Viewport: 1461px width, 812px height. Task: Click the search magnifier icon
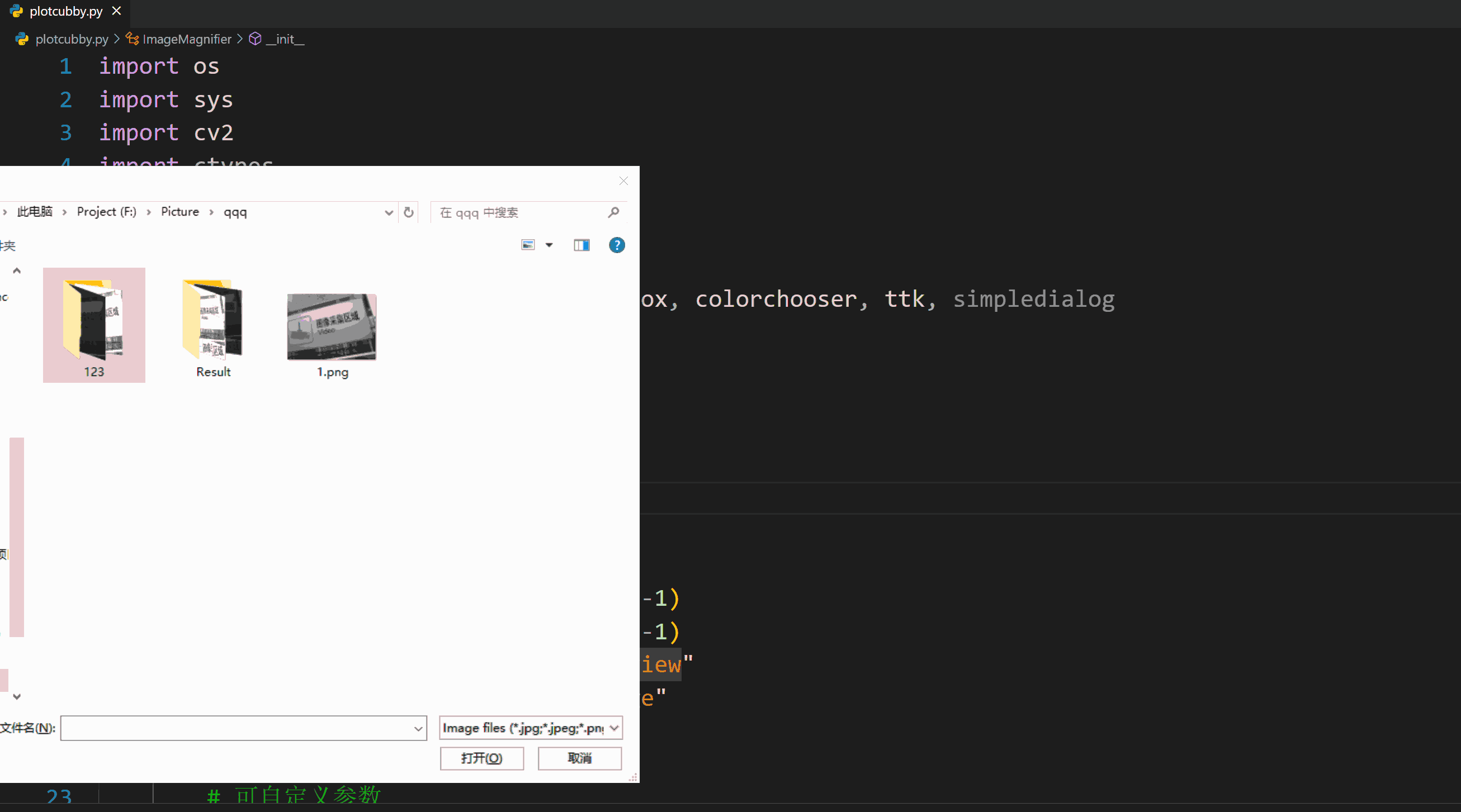613,212
